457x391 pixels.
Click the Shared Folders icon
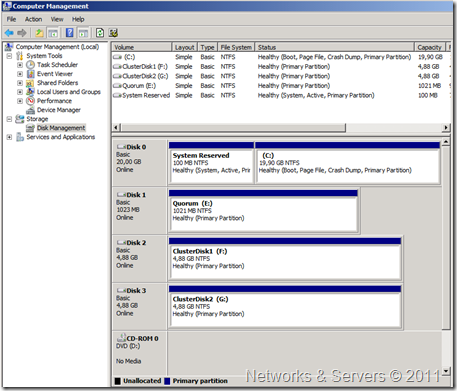click(30, 83)
